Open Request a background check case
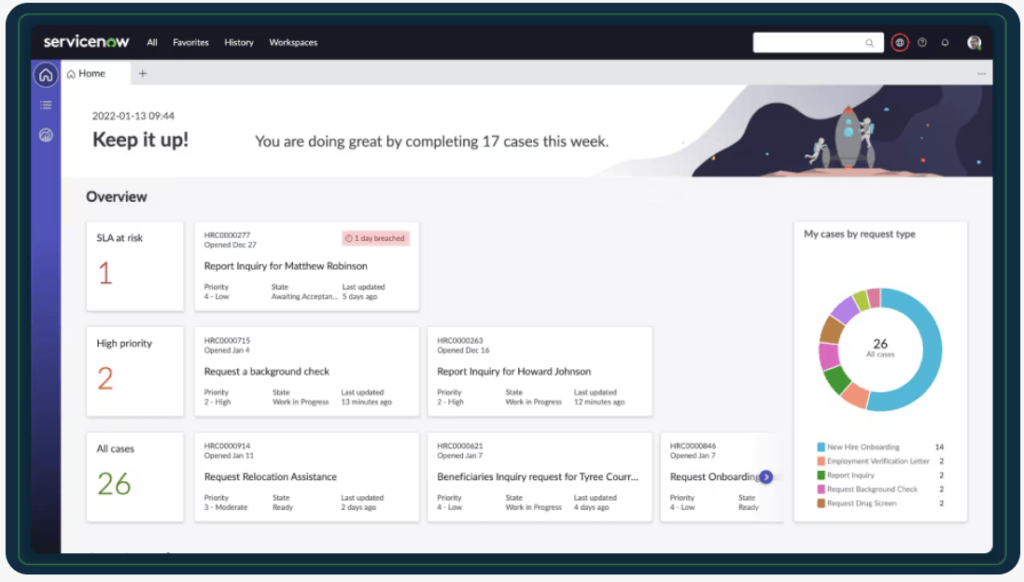 click(x=307, y=372)
